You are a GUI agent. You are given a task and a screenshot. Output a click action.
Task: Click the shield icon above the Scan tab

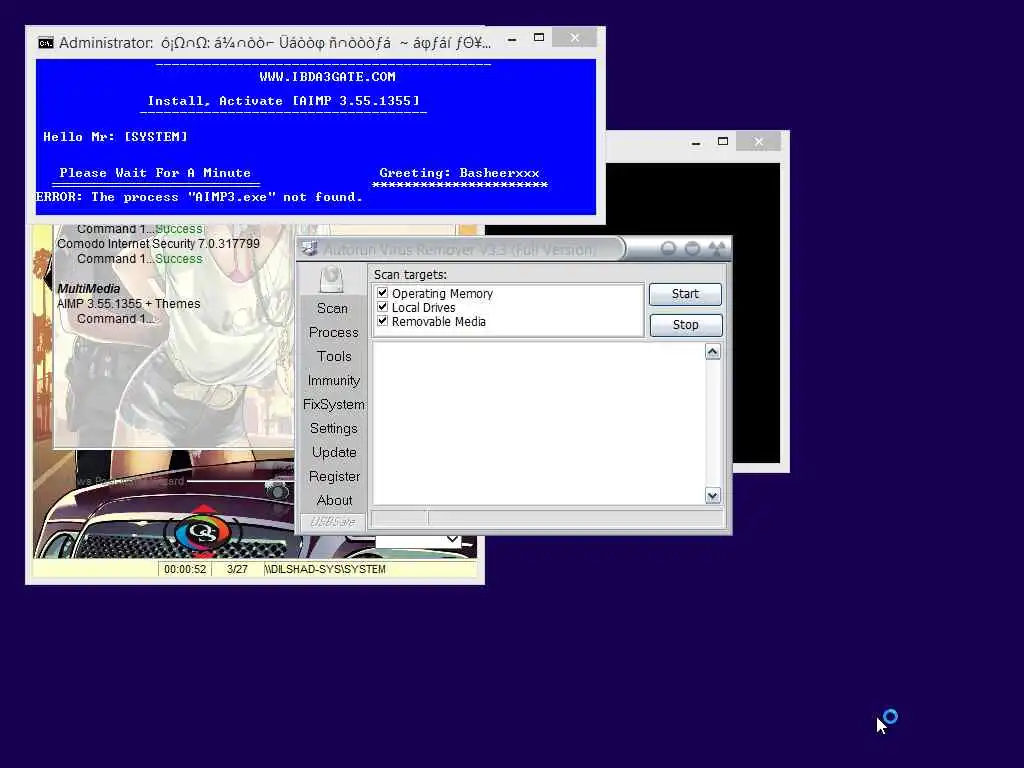(x=332, y=280)
